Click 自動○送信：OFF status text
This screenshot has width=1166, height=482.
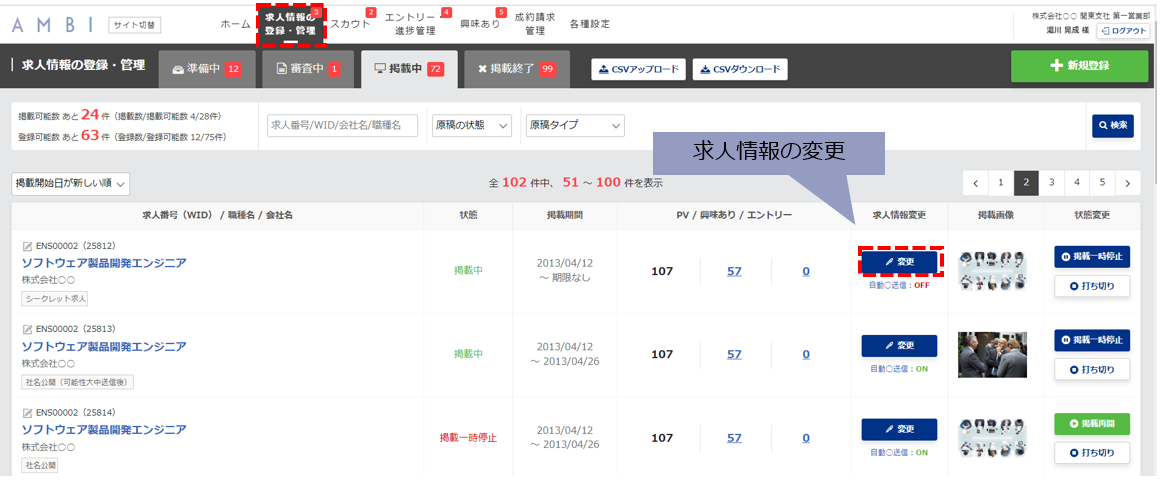(899, 285)
